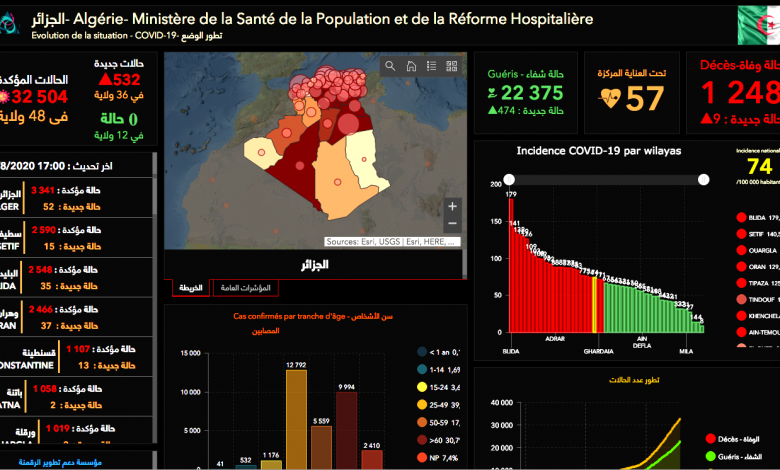The width and height of the screenshot is (780, 470).
Task: Click the 2 410 bar in age chart
Action: [372, 460]
